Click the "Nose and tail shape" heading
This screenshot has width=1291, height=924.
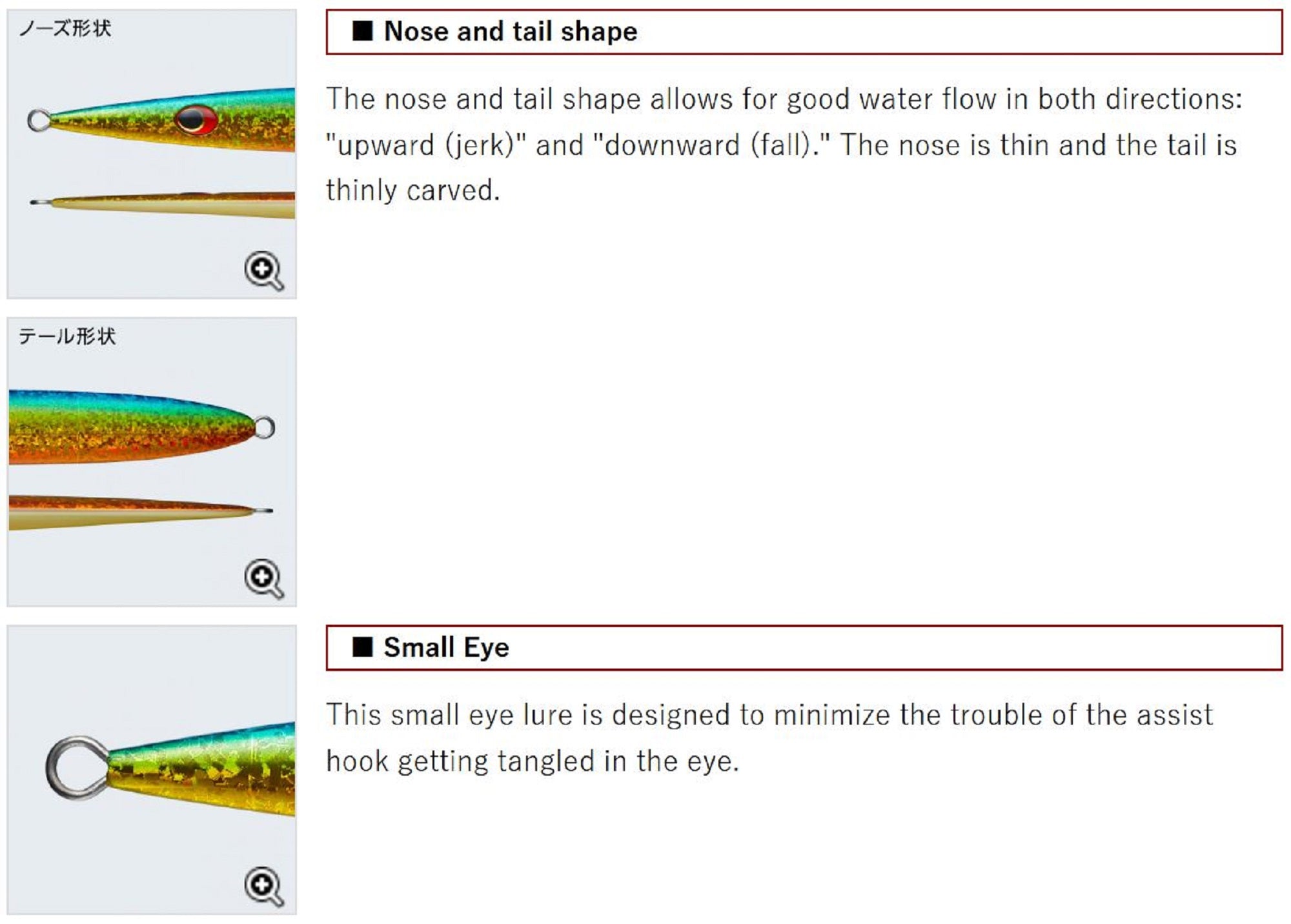[x=510, y=31]
